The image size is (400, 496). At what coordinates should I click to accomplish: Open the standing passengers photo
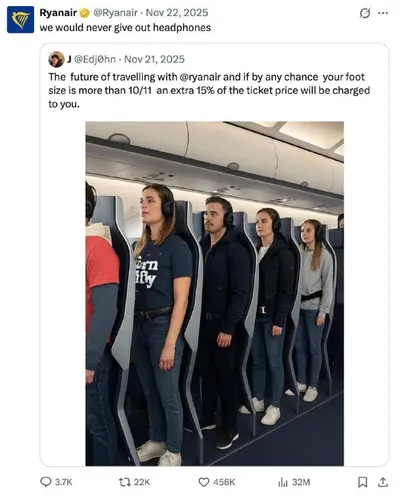(x=215, y=294)
